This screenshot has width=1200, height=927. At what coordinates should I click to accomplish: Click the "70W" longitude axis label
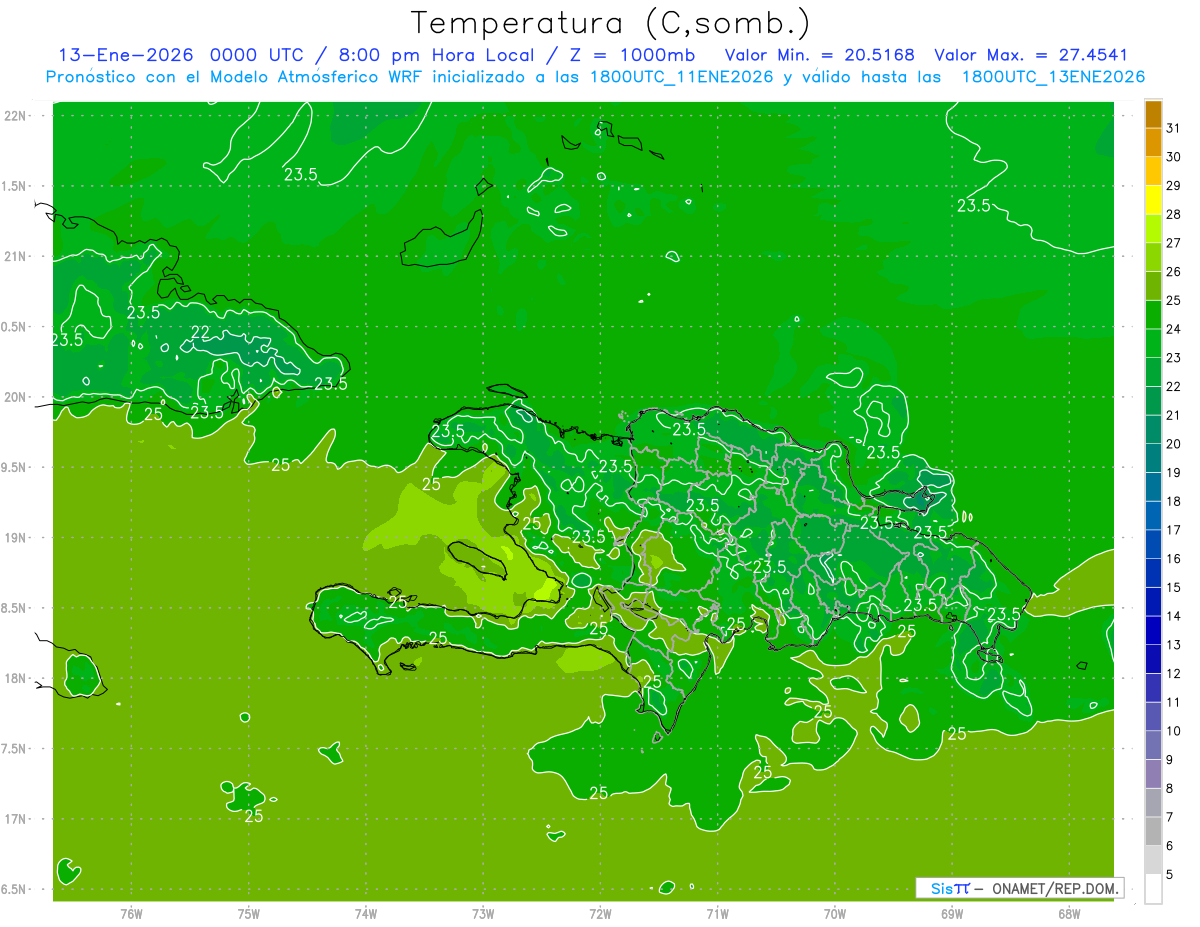click(x=835, y=913)
